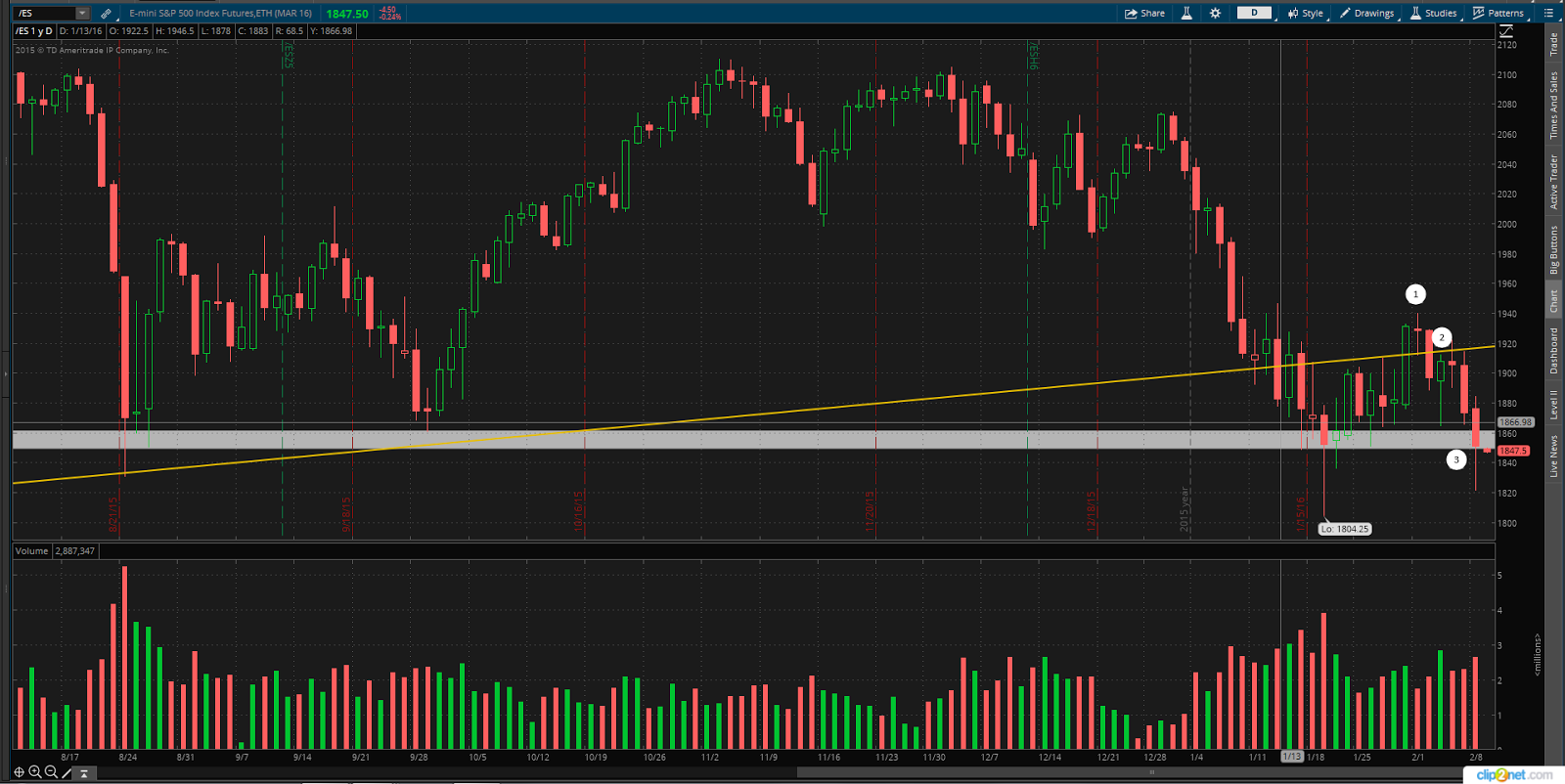Click the O: 1922.5 open value
The height and width of the screenshot is (784, 1565).
(x=129, y=31)
